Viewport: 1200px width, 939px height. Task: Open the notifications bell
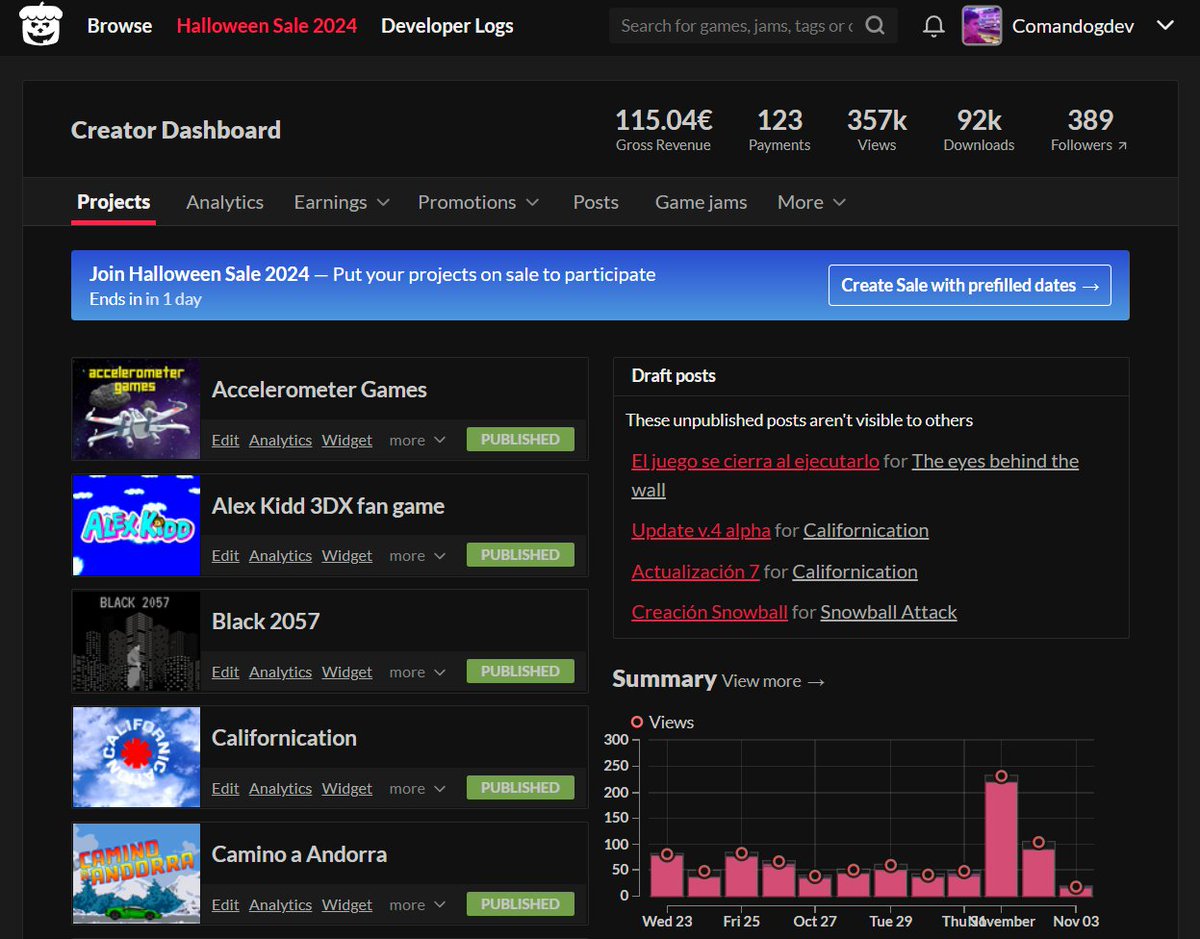pos(933,26)
